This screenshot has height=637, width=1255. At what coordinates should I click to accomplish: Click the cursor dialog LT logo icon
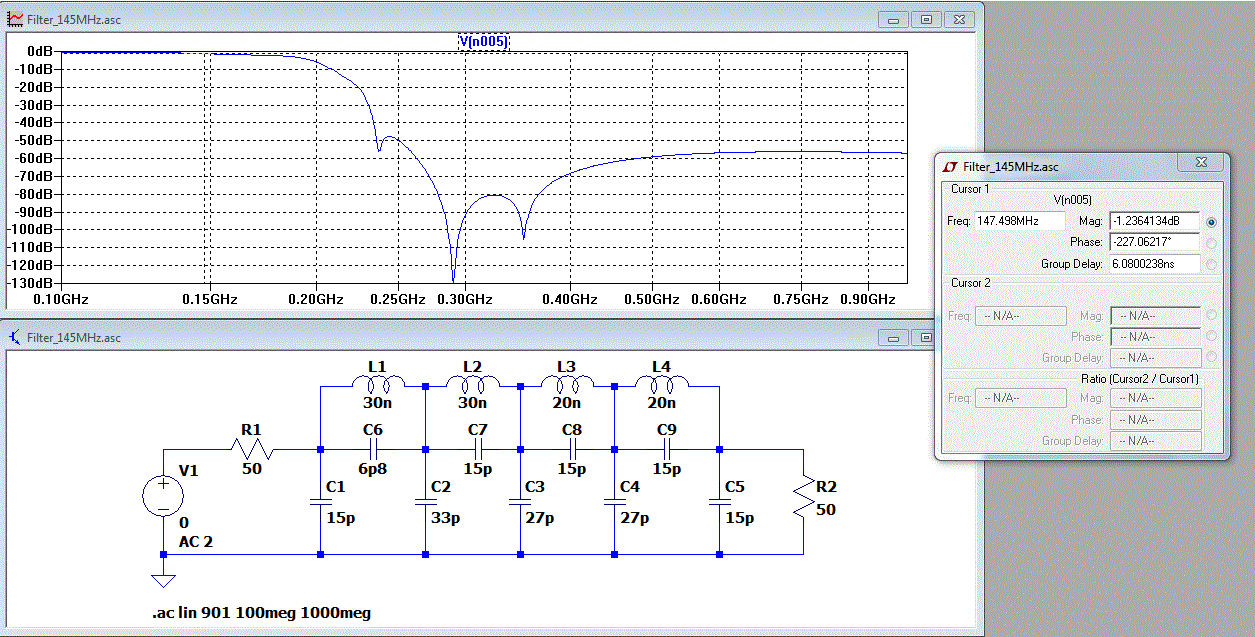coord(949,166)
